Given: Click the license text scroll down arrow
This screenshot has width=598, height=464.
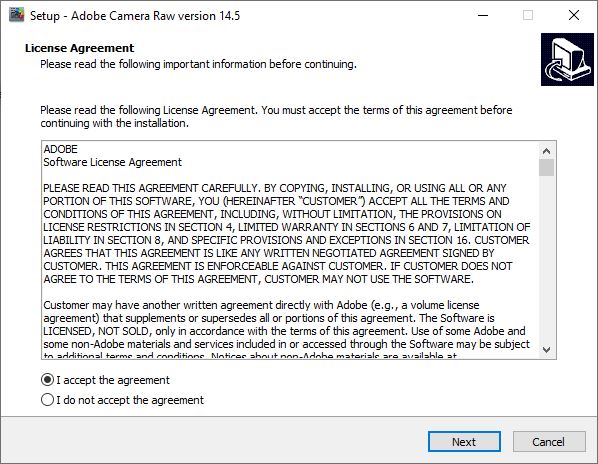Looking at the screenshot, I should tap(547, 349).
